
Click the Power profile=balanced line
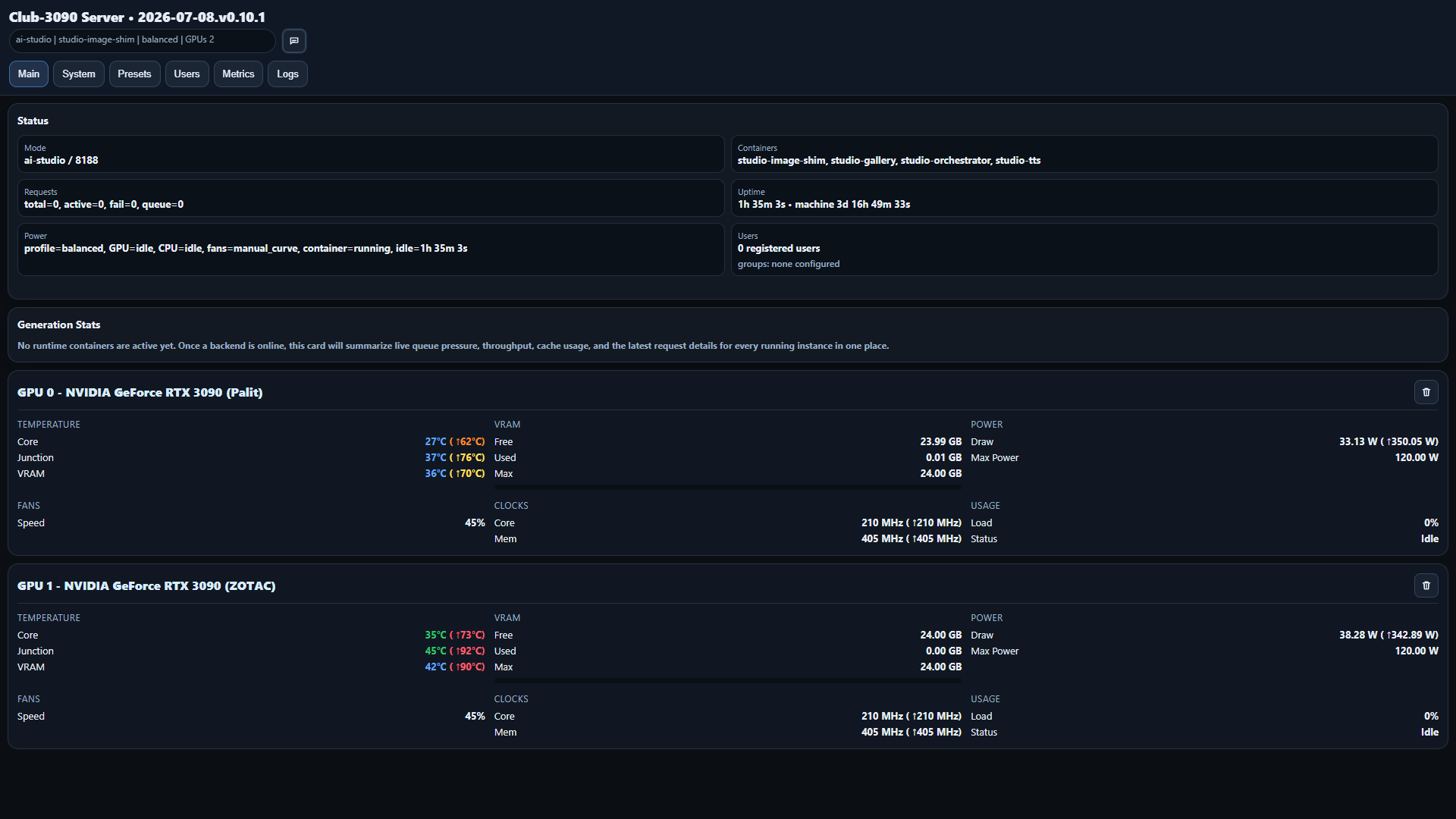[x=246, y=248]
